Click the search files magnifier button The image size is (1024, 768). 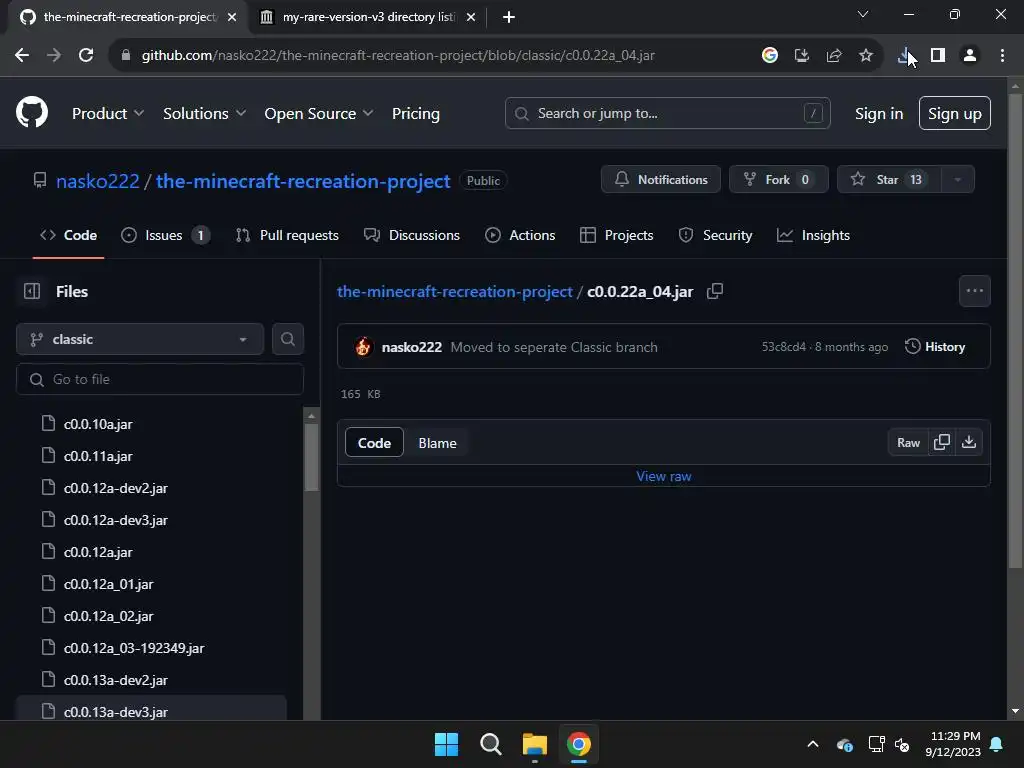click(287, 339)
